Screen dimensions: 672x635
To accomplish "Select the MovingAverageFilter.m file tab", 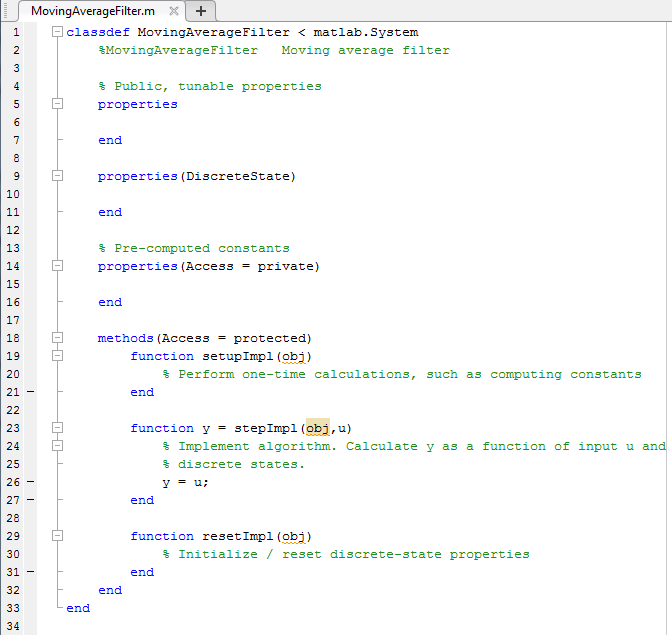I will coord(92,11).
